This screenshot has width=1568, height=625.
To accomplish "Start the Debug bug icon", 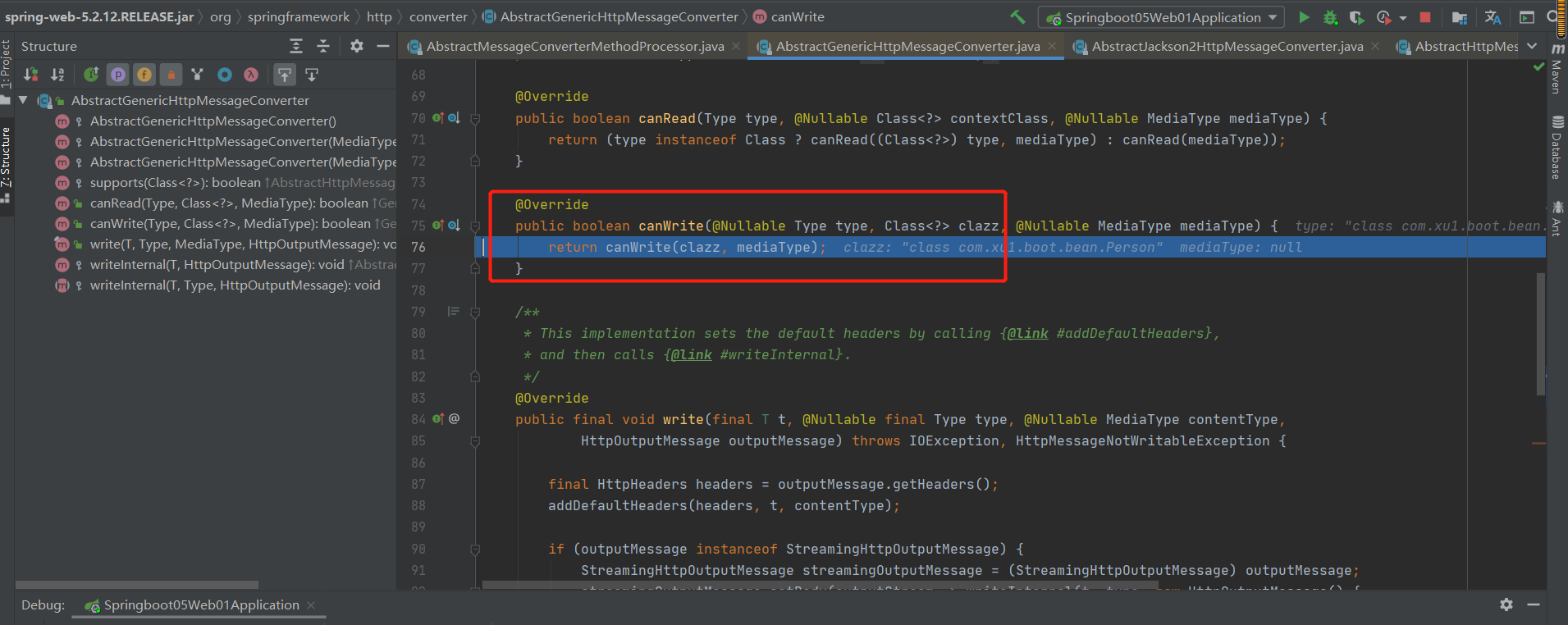I will [1330, 17].
